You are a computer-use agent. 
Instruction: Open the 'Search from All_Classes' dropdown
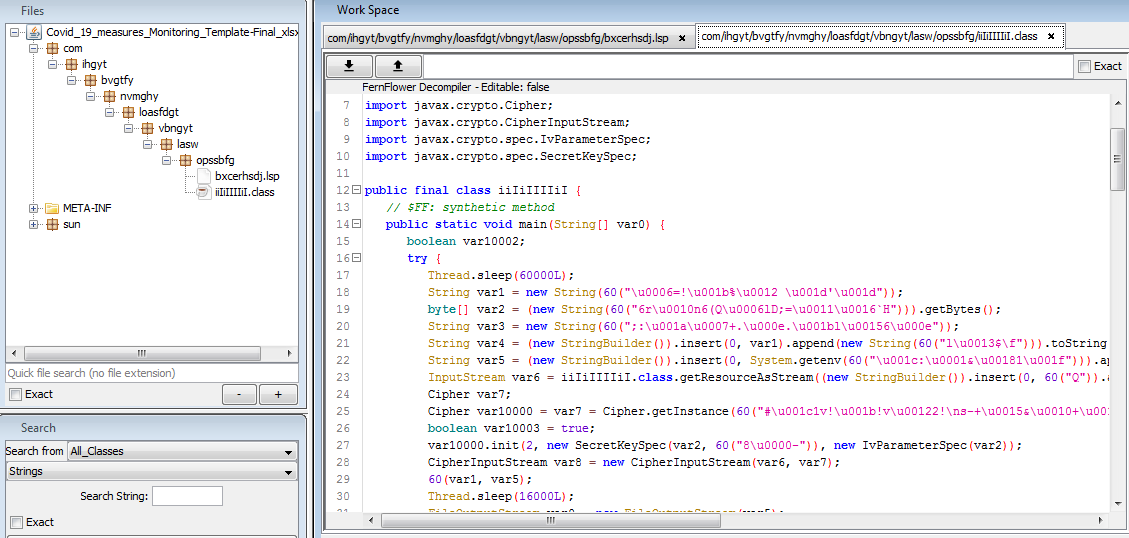(181, 452)
